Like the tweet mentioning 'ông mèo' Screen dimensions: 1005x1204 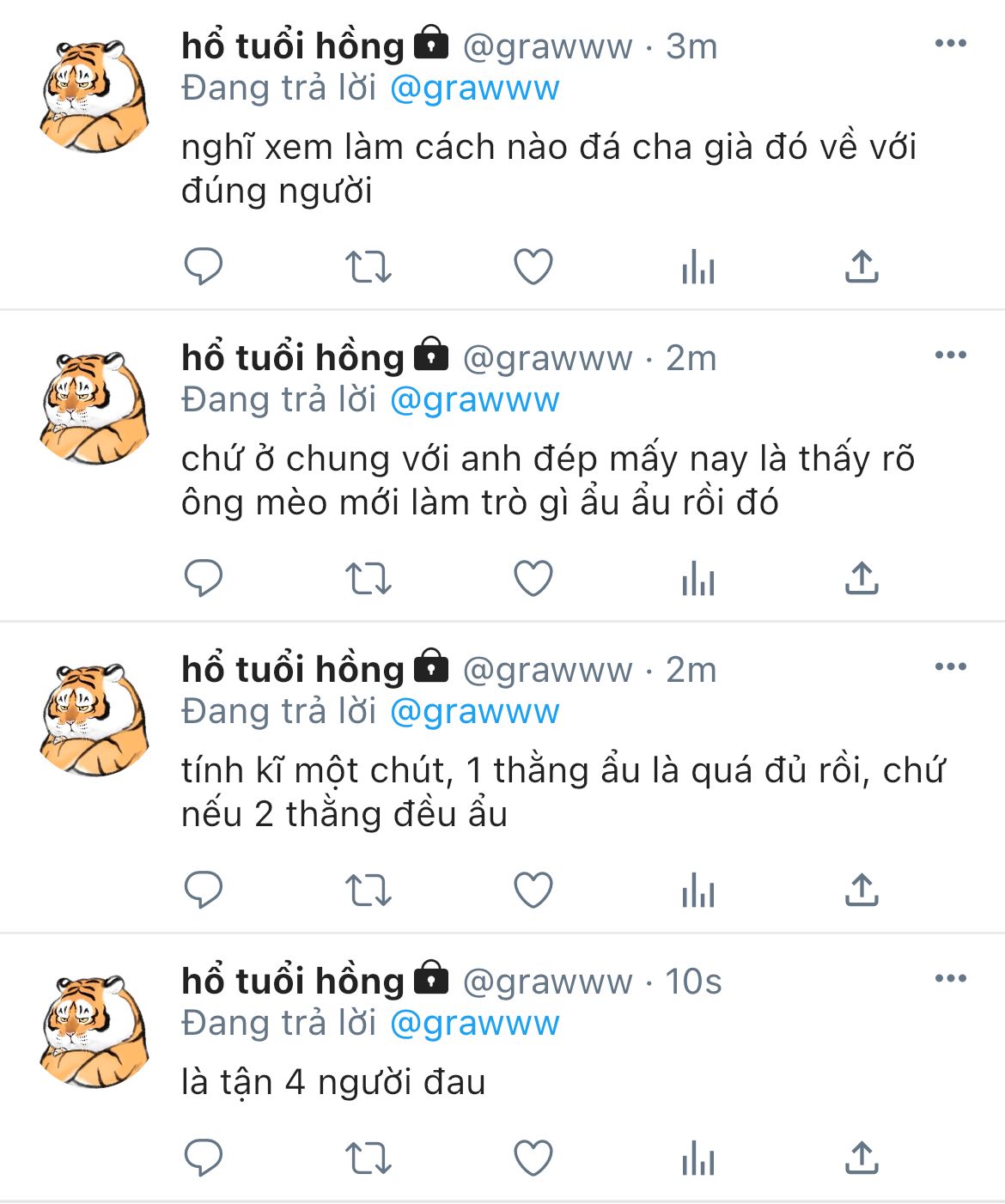coord(533,578)
